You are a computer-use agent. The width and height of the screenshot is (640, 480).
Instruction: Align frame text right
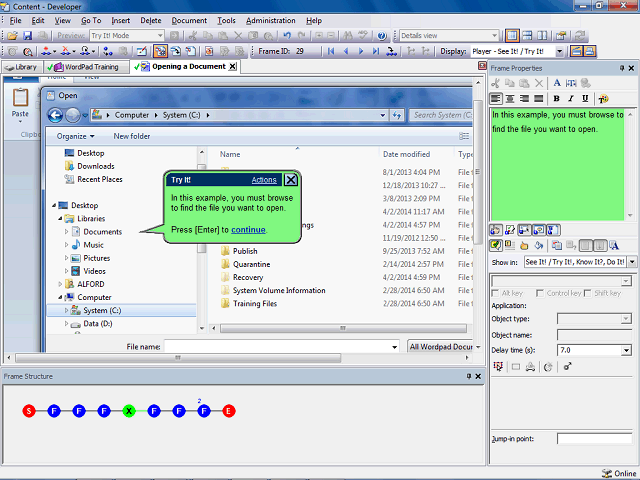[x=524, y=98]
